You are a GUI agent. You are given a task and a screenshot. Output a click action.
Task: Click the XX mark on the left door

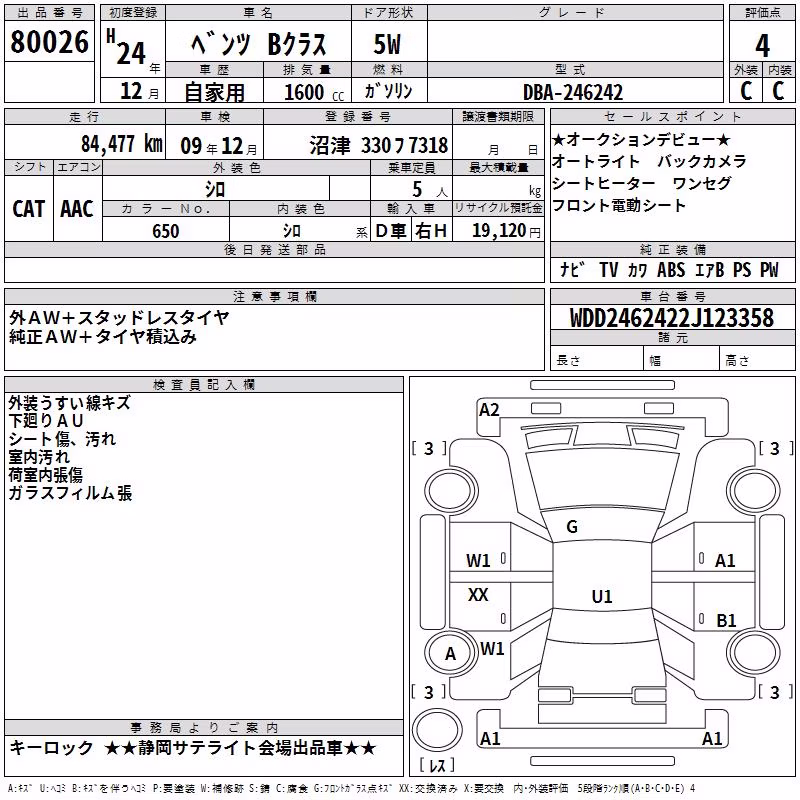tap(478, 594)
